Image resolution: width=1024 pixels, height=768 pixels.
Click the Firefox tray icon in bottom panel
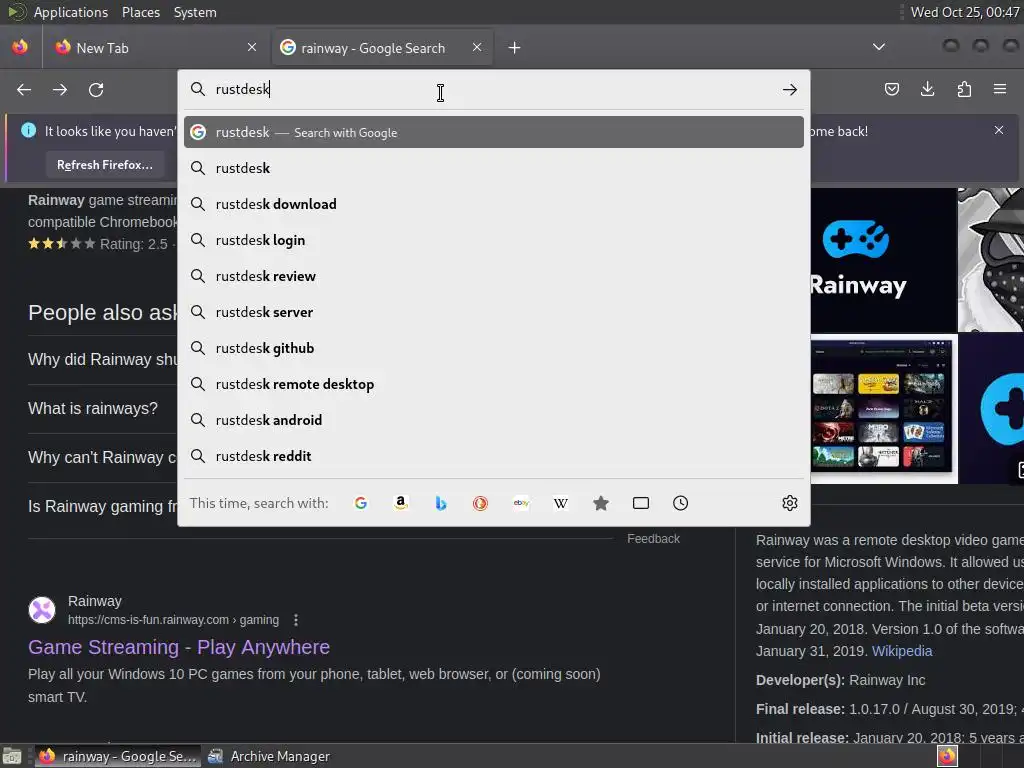coord(947,756)
